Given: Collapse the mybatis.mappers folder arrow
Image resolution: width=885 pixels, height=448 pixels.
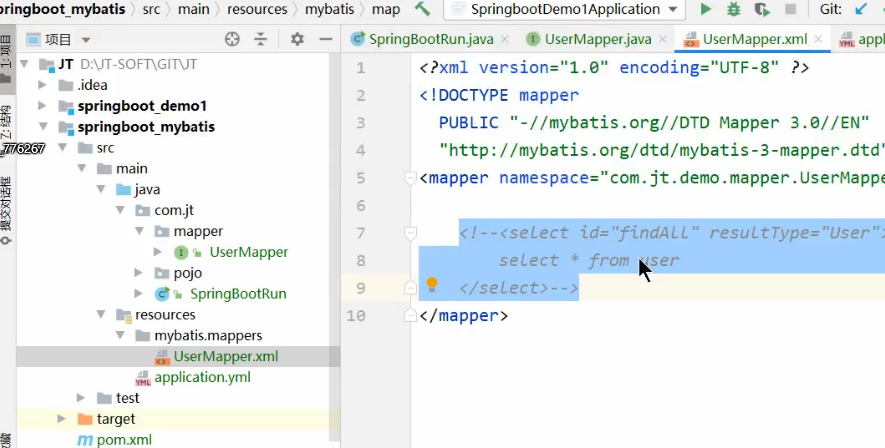Looking at the screenshot, I should click(x=120, y=336).
